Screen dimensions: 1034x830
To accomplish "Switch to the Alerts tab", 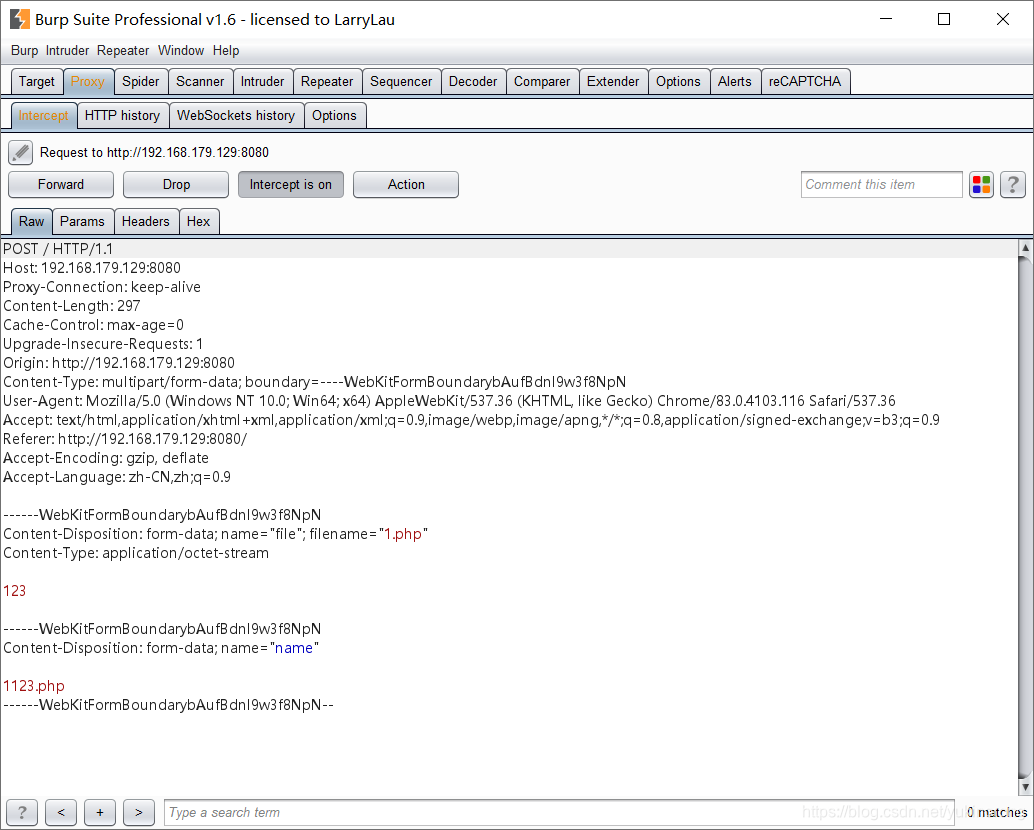I will [735, 82].
